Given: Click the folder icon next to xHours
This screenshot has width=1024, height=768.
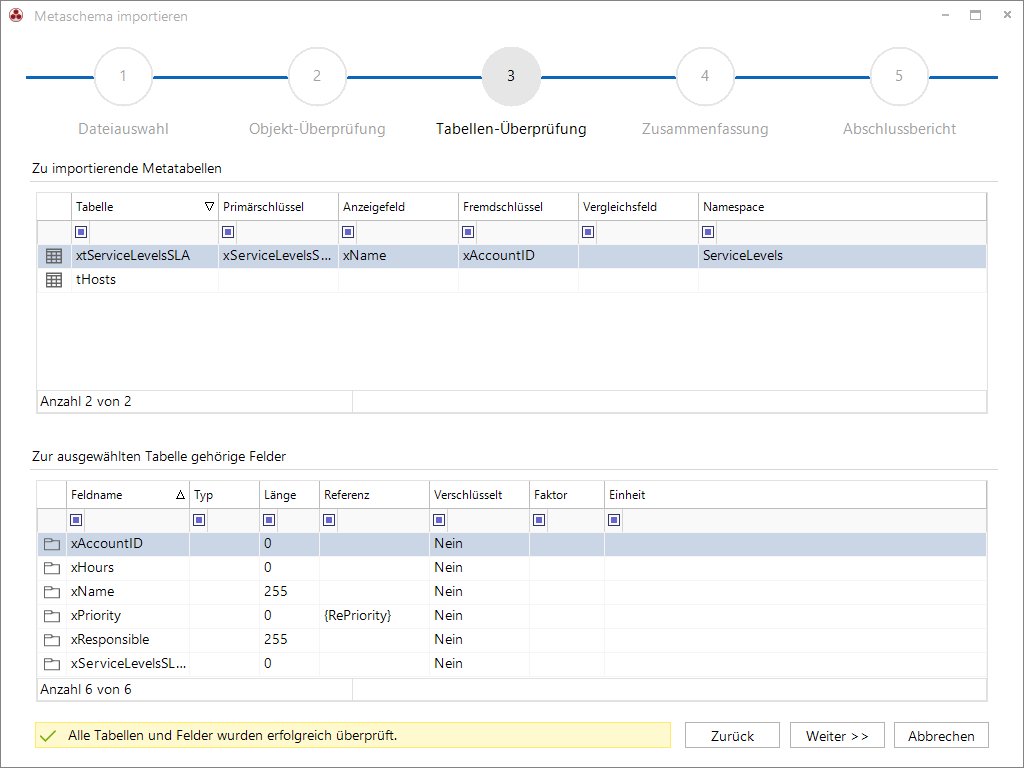Looking at the screenshot, I should (x=52, y=568).
